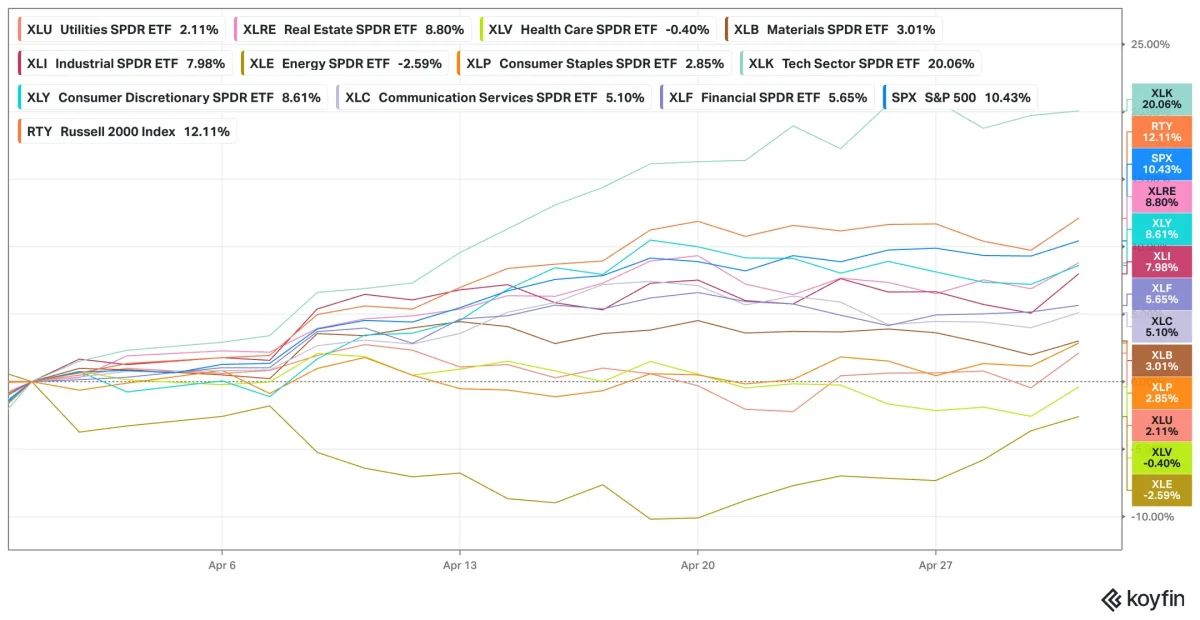Select XLC Communication Services SPDR ETF legend
Viewport: 1200px width, 620px height.
pyautogui.click(x=494, y=97)
